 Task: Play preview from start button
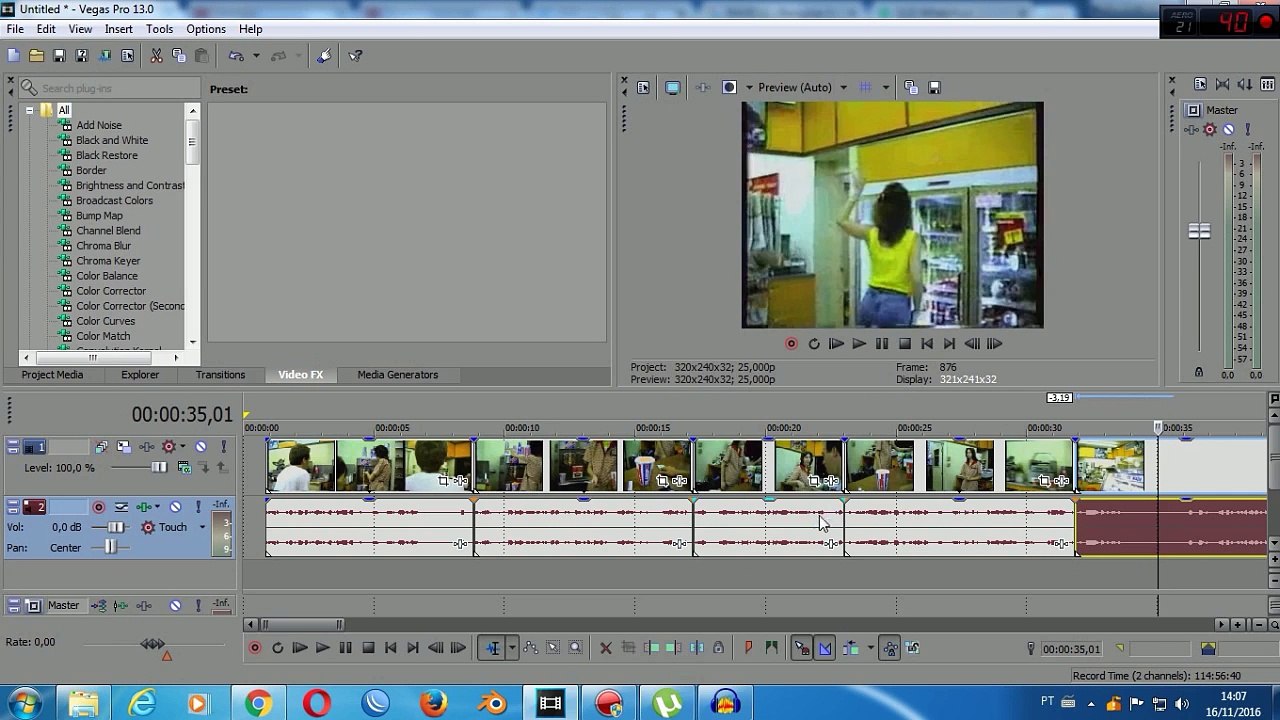(836, 343)
